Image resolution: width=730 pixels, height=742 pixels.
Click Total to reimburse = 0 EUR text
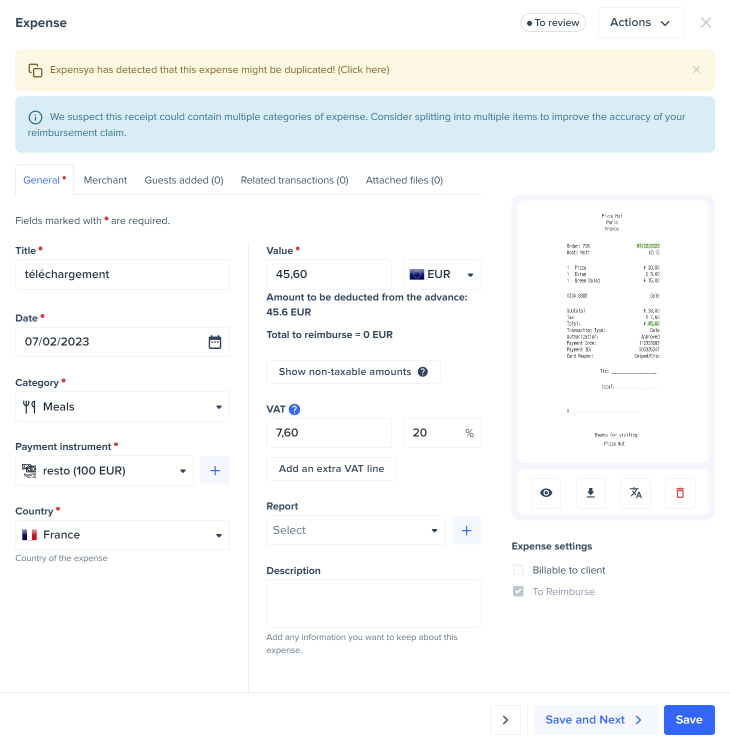click(x=329, y=335)
